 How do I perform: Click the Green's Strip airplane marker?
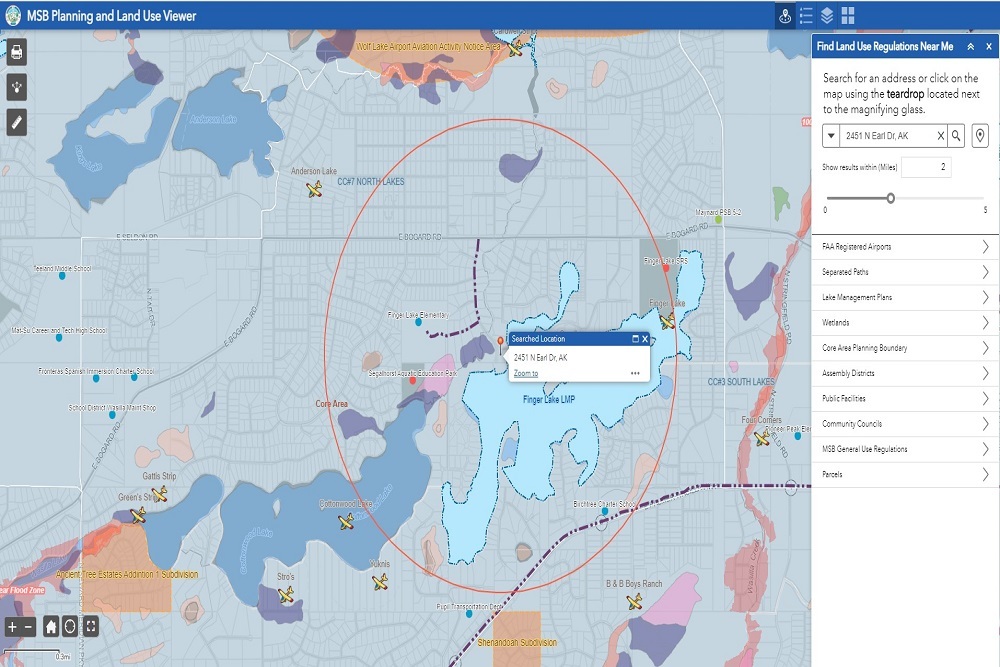pos(138,515)
